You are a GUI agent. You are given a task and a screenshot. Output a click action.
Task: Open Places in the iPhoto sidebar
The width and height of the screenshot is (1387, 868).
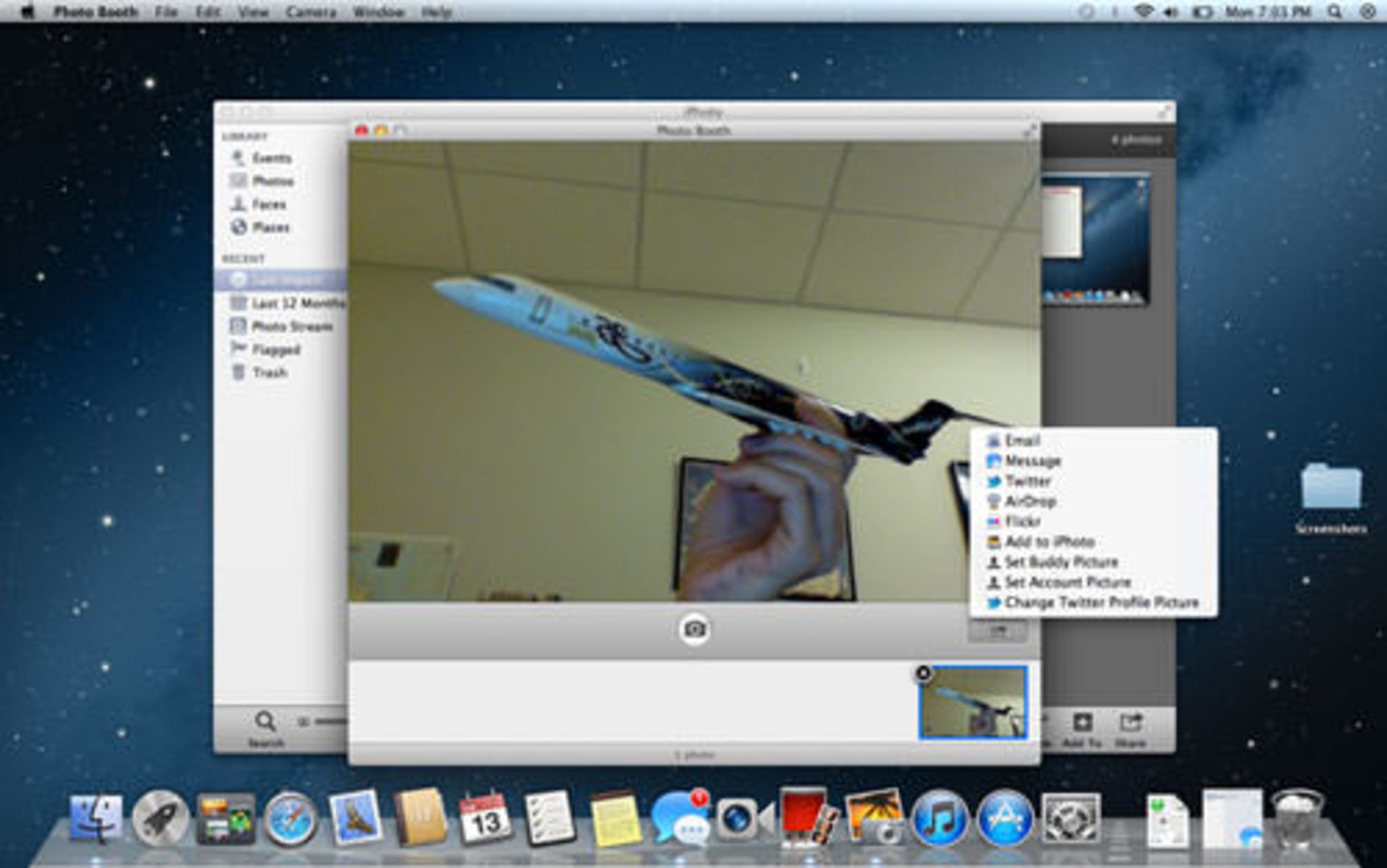pyautogui.click(x=269, y=227)
